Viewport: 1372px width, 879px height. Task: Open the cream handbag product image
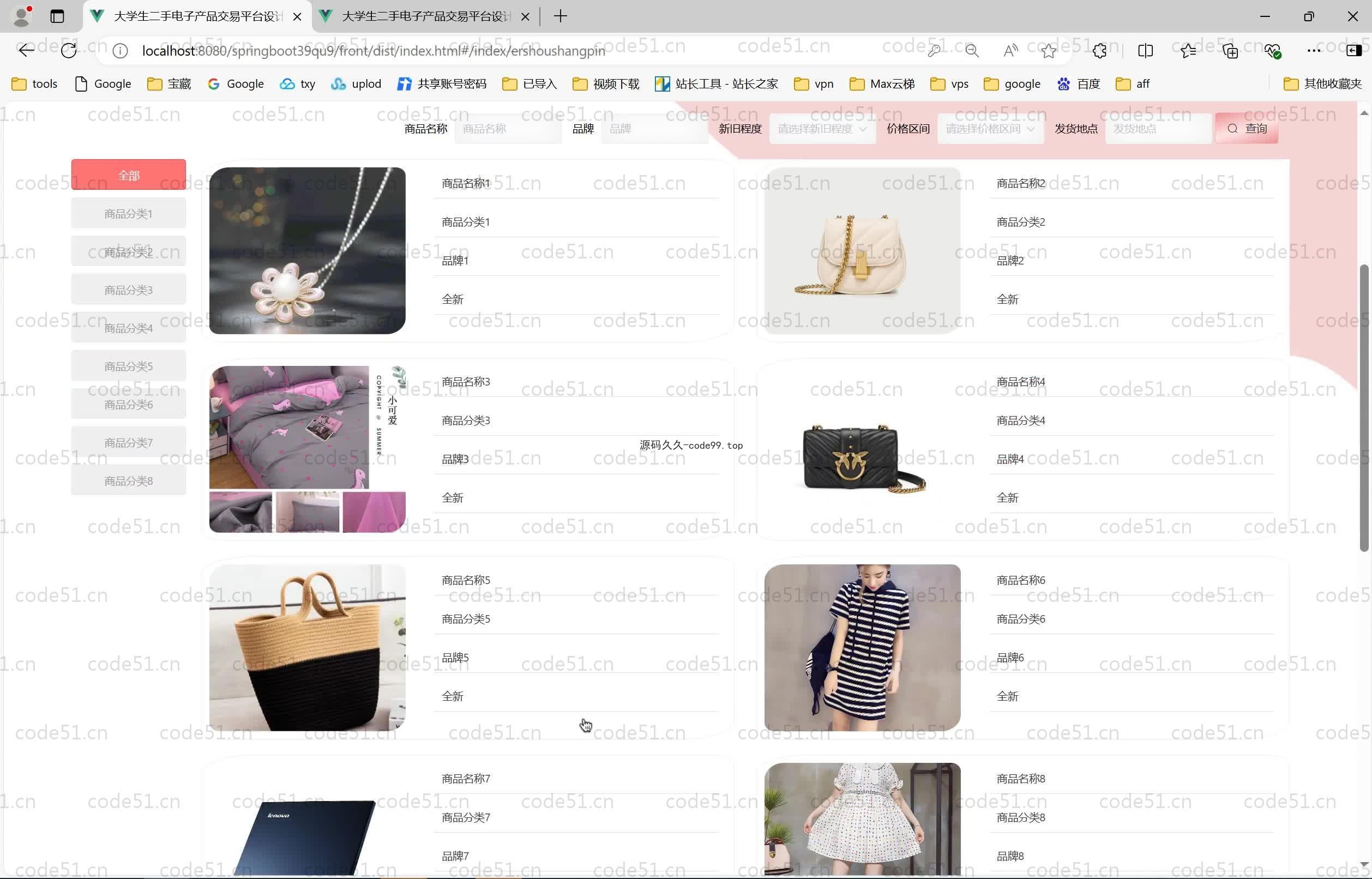coord(862,251)
